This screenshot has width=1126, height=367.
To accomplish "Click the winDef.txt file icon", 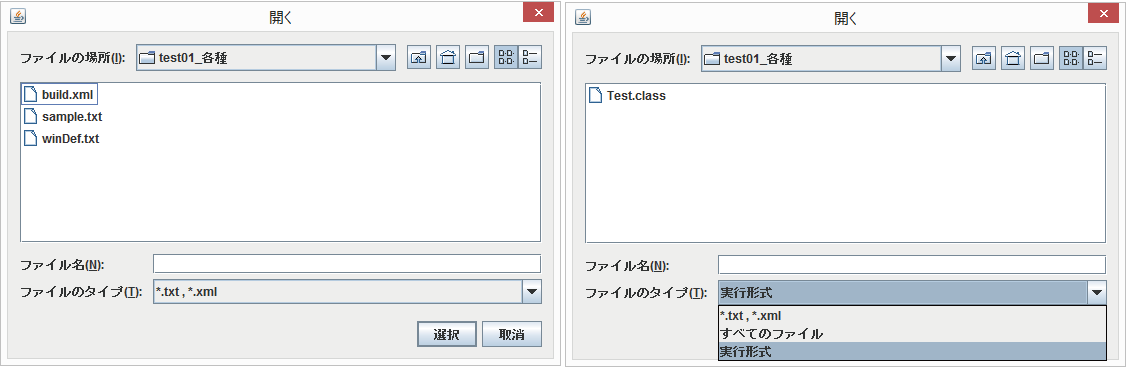I will tap(30, 139).
